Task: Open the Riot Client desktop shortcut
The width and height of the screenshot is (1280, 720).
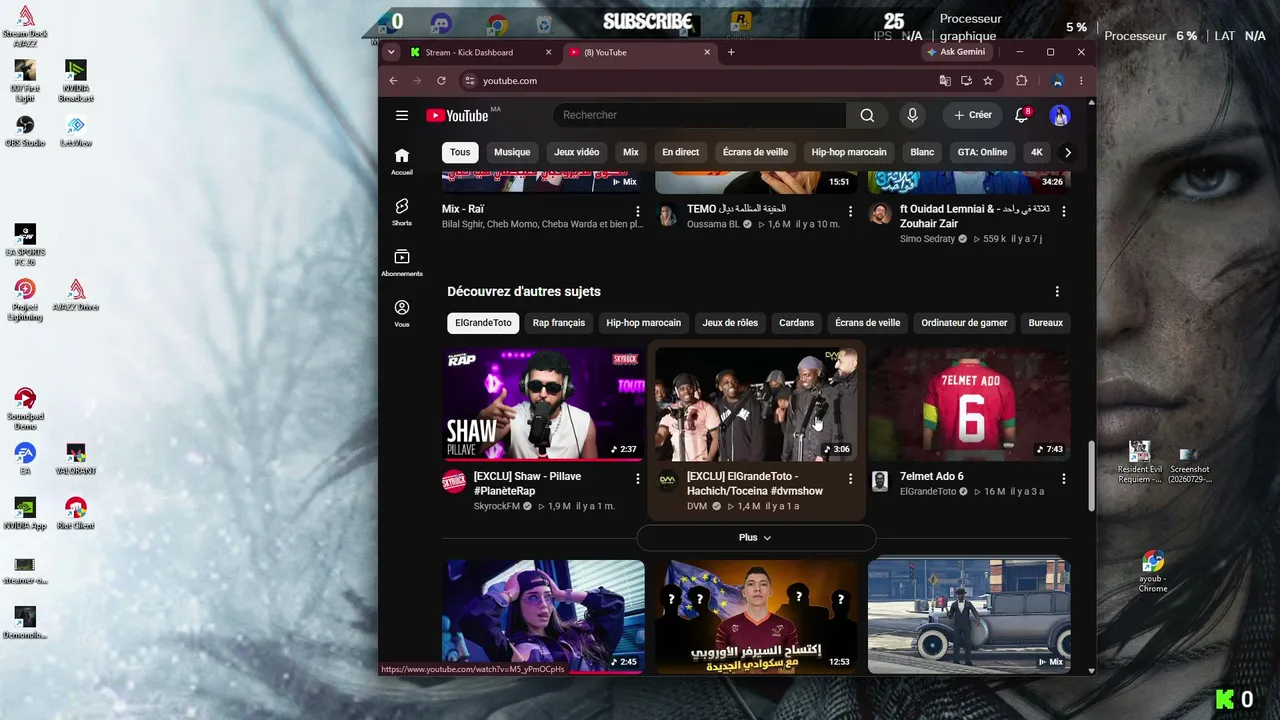Action: 75,513
